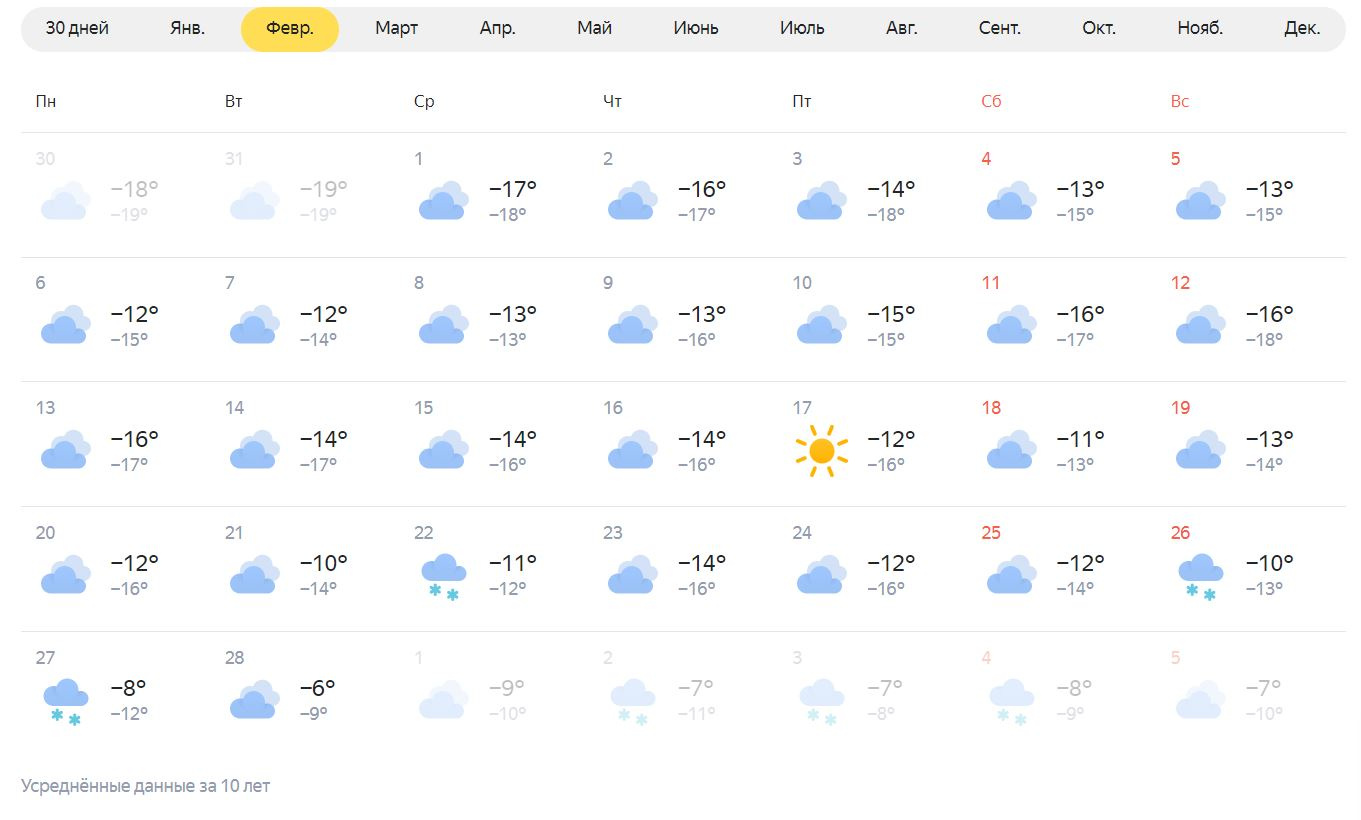Click the snow cloud icon on February 22
This screenshot has width=1361, height=820.
click(x=443, y=577)
